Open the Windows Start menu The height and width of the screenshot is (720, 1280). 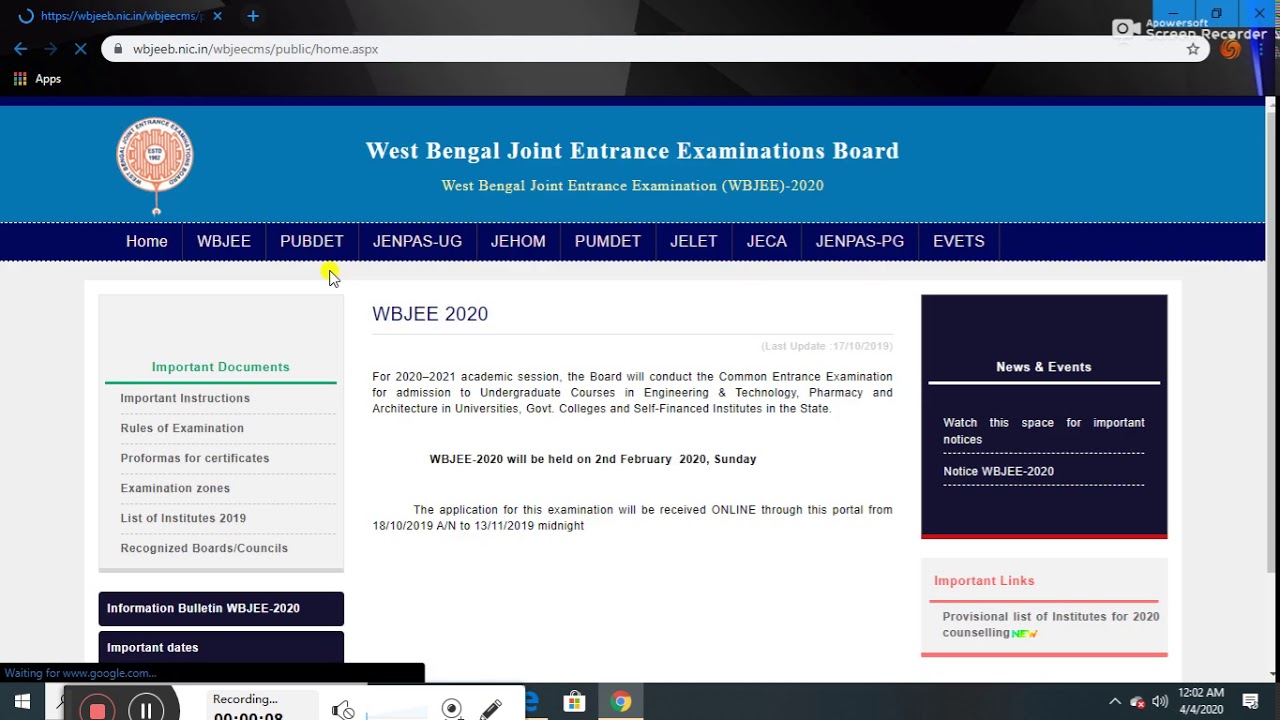[22, 702]
